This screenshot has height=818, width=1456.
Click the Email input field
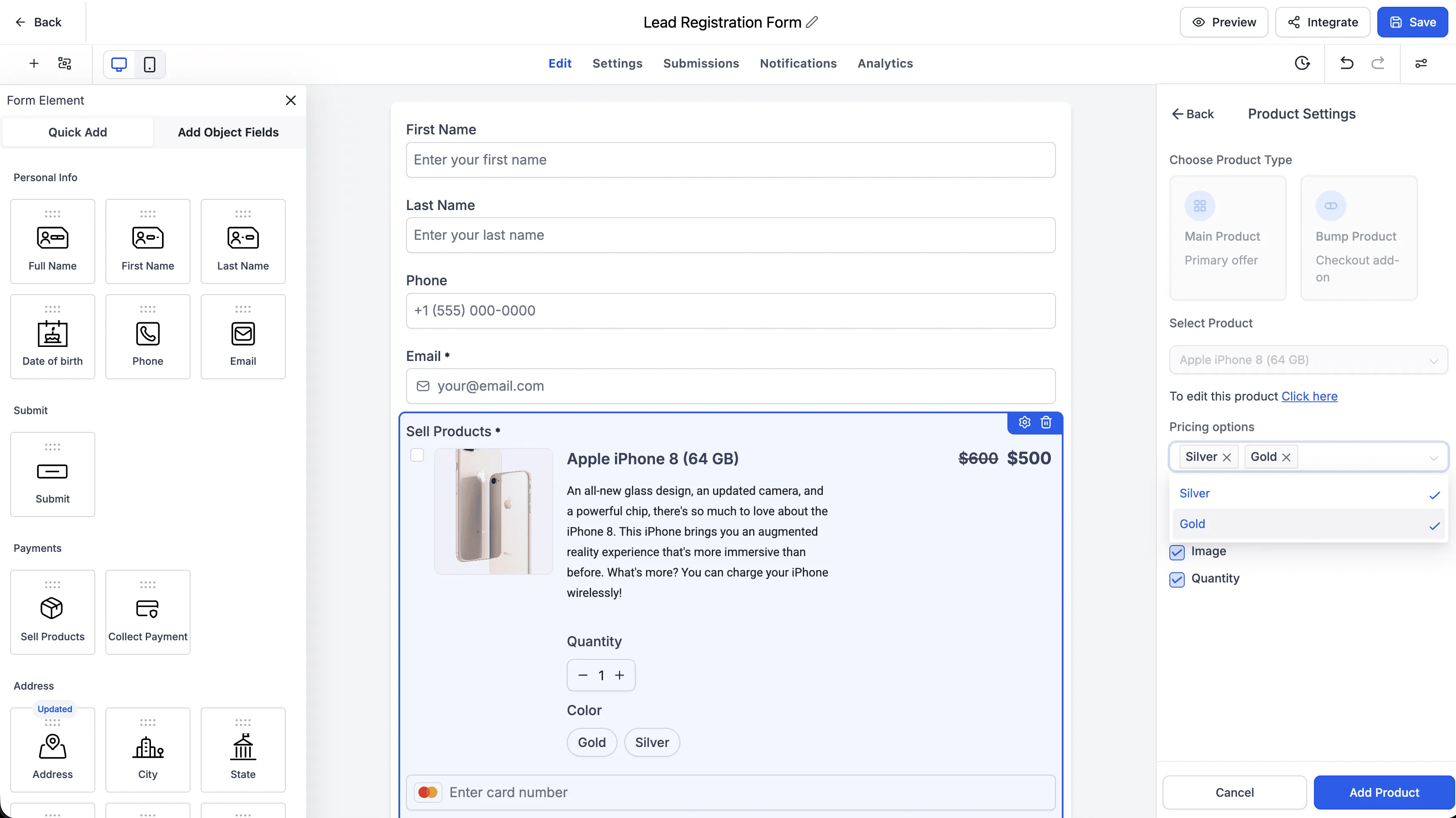coord(730,386)
